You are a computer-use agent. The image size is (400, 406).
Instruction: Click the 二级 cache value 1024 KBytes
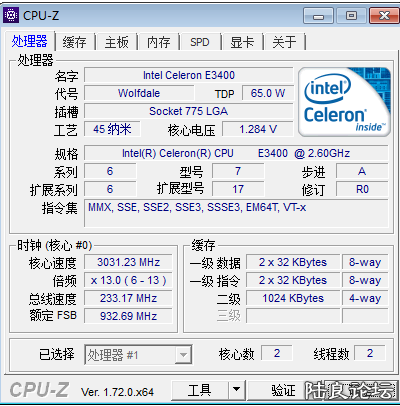pyautogui.click(x=293, y=298)
